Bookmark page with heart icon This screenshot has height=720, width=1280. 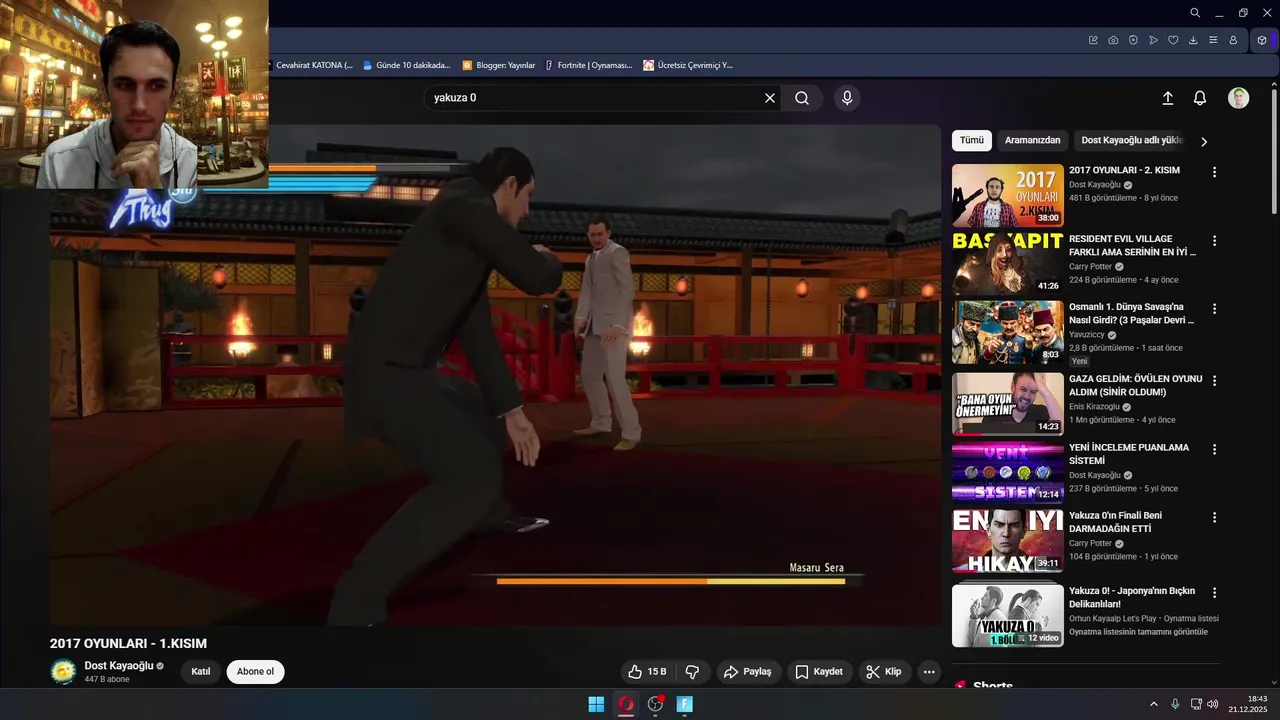tap(1173, 40)
